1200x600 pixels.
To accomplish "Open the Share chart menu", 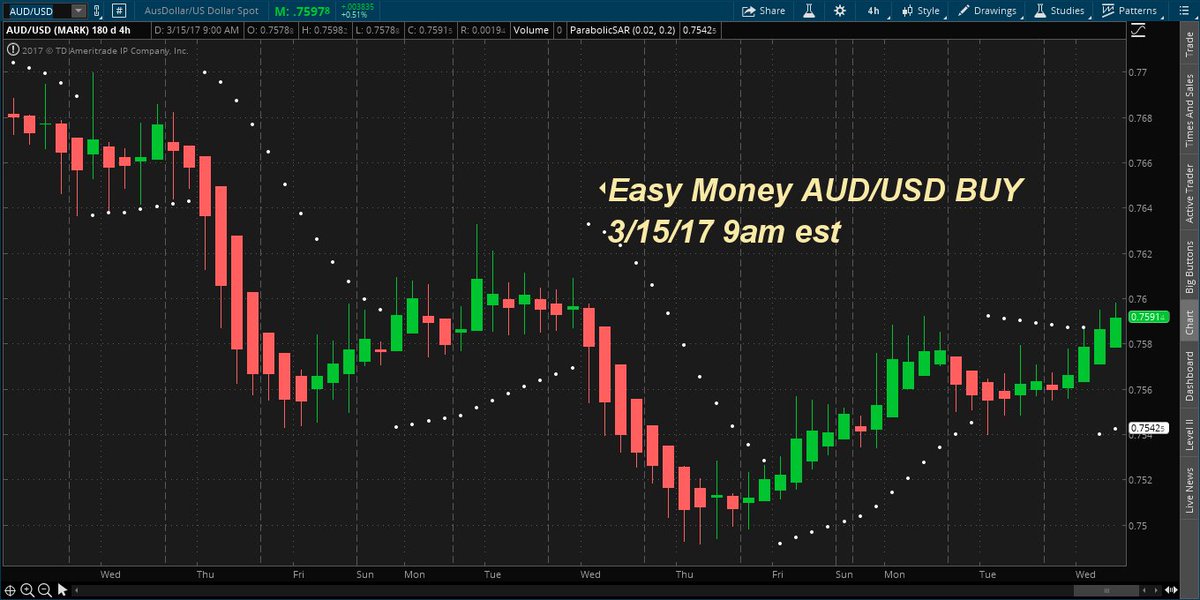I will 763,11.
